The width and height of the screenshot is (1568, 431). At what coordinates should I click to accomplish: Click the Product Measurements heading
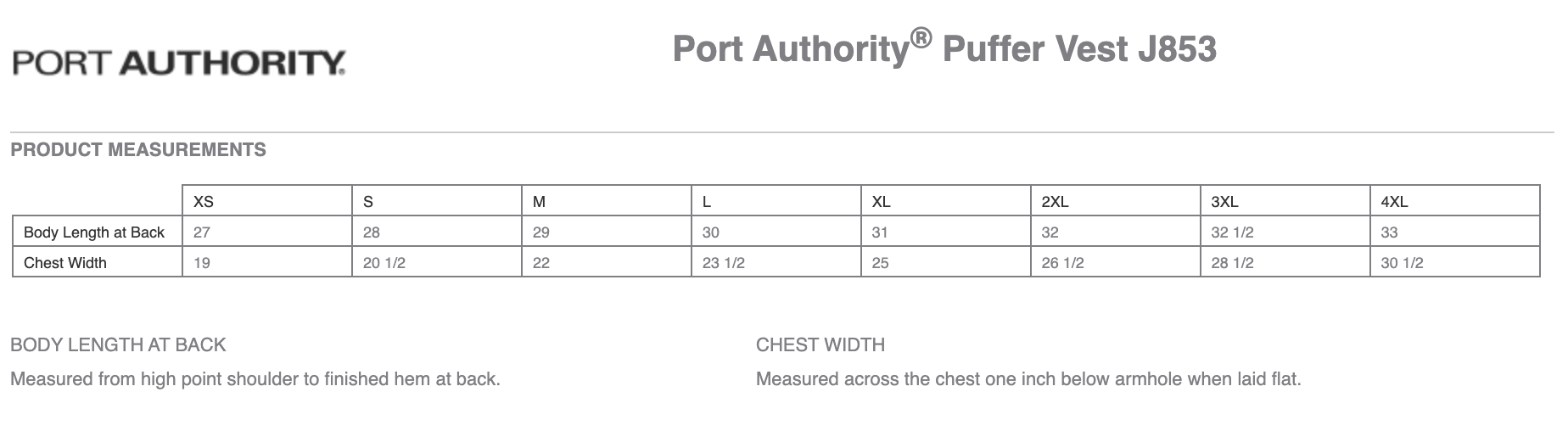138,150
